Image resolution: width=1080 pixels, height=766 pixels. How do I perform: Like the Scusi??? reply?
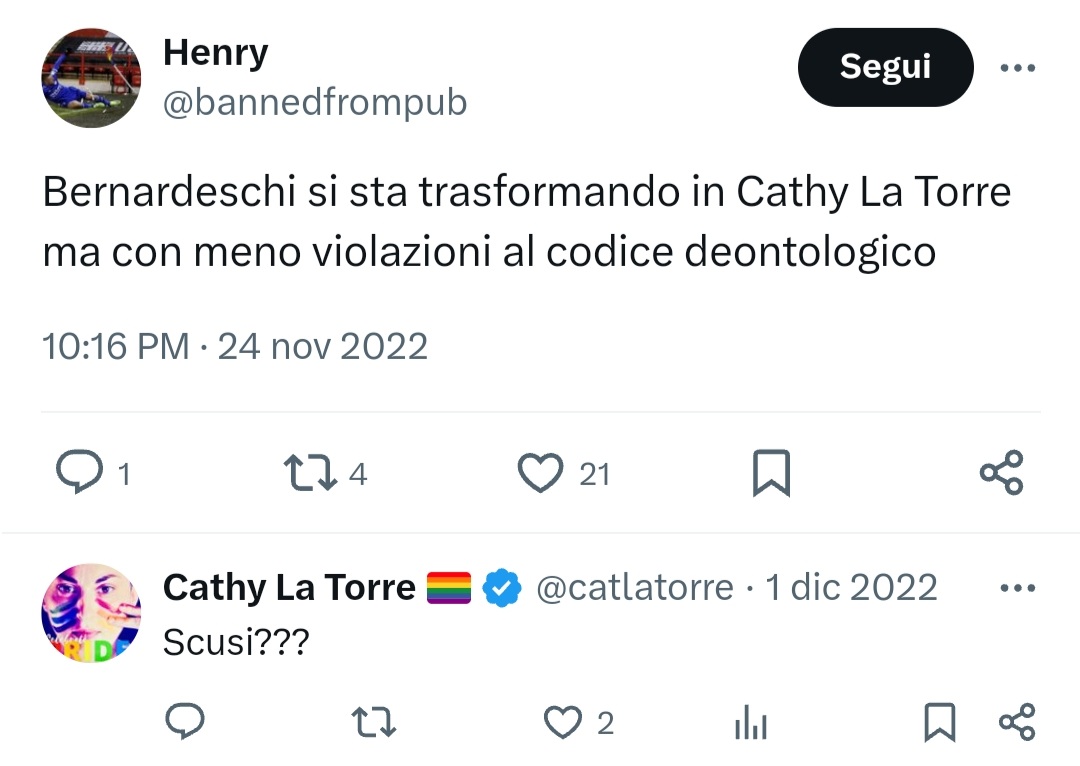[x=563, y=722]
